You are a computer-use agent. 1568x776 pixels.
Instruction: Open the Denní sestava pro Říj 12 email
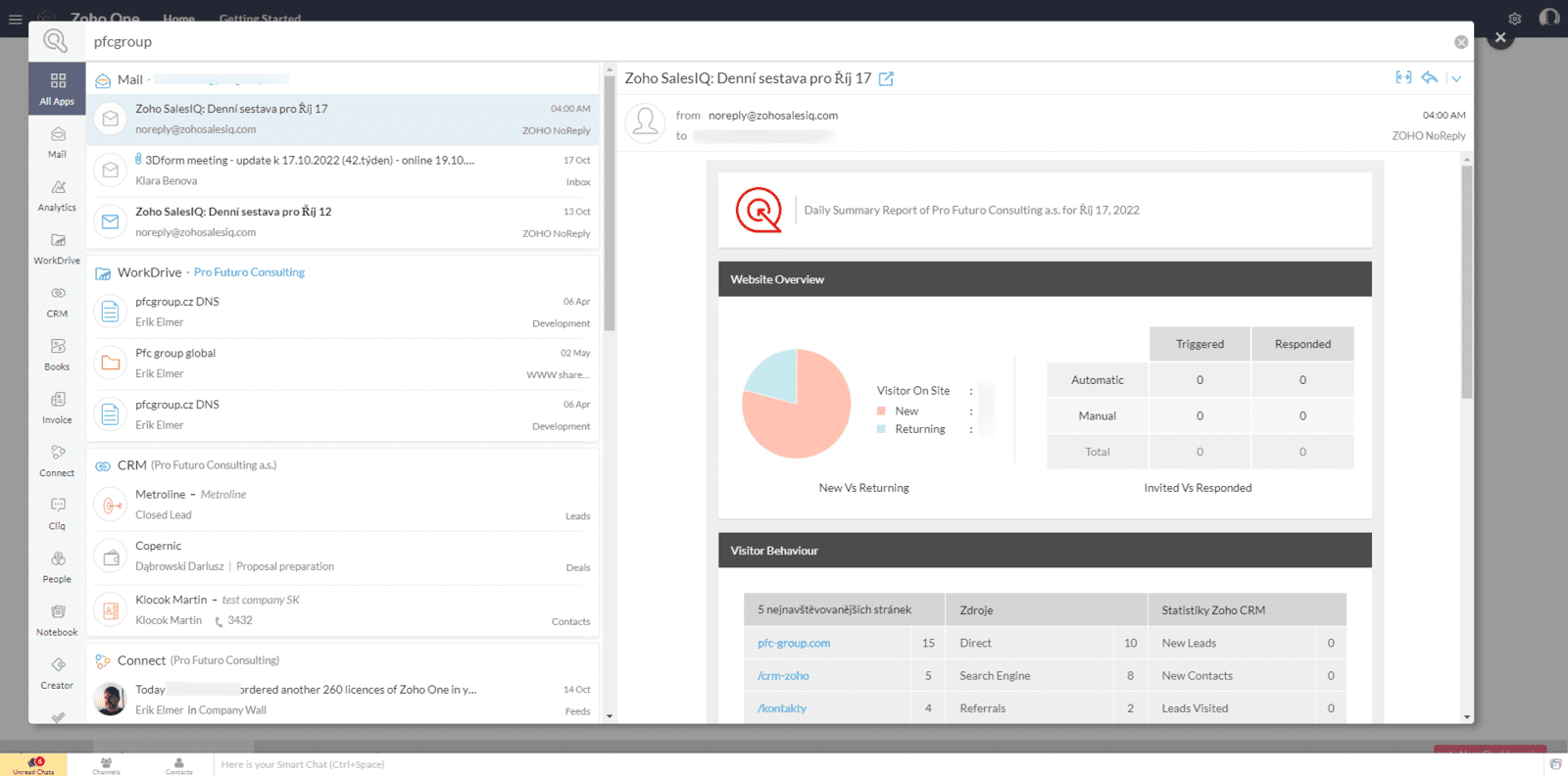[343, 222]
